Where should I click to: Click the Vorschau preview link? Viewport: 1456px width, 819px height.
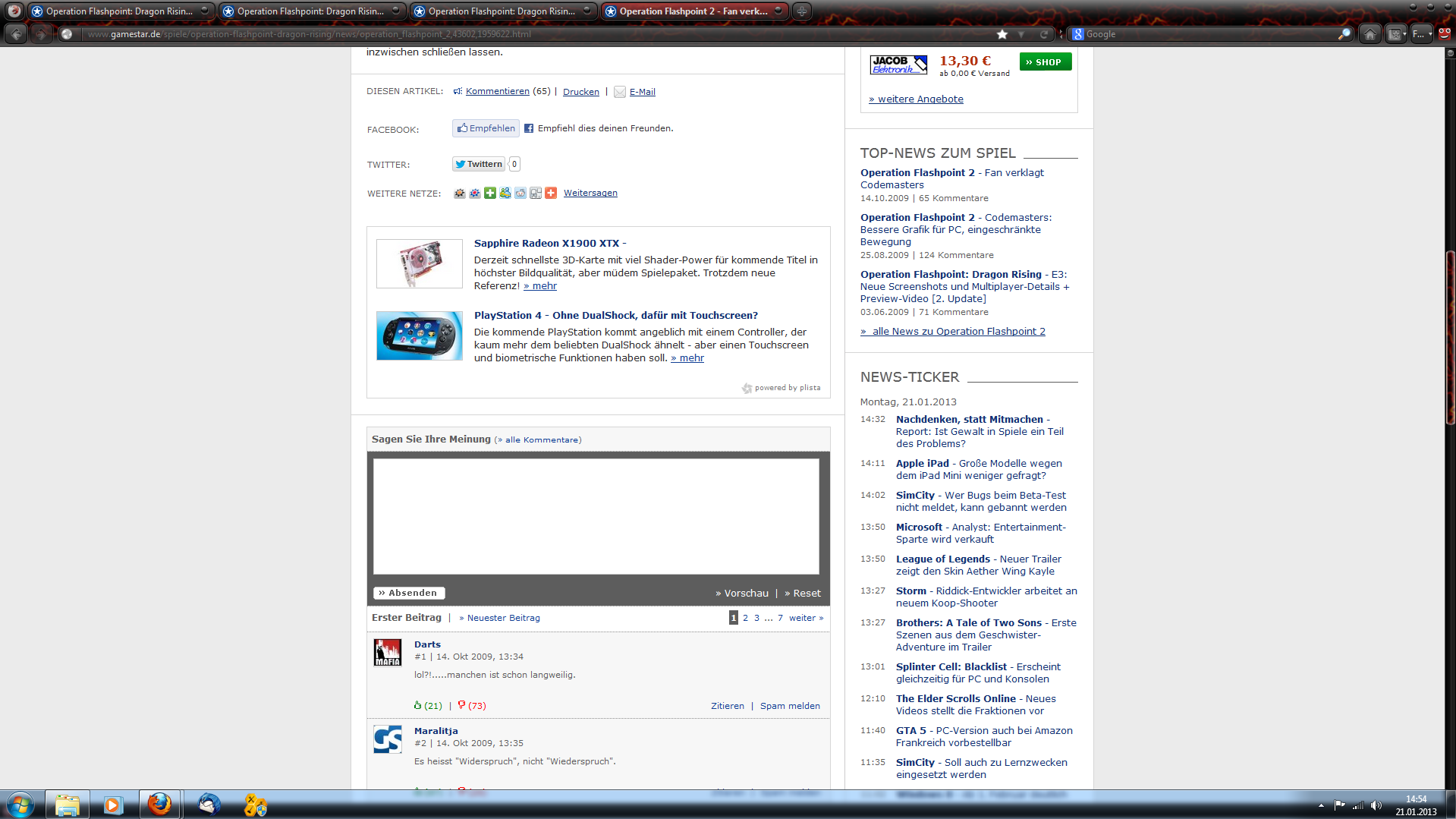tap(742, 594)
